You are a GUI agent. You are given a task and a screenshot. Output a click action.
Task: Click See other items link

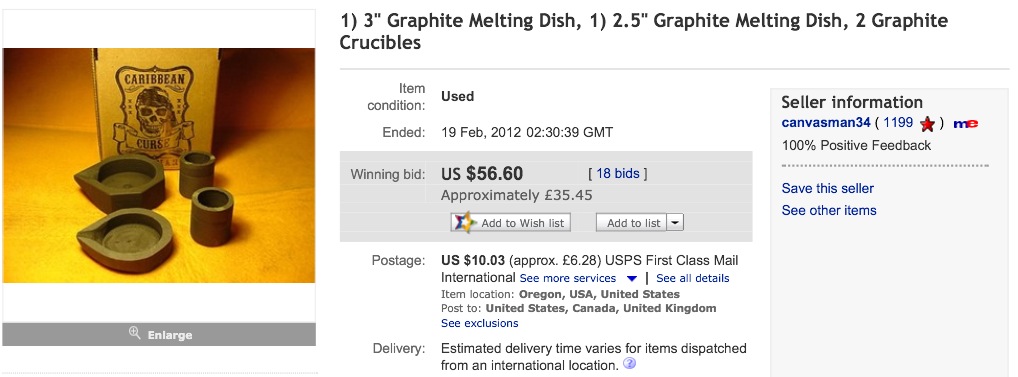click(829, 210)
